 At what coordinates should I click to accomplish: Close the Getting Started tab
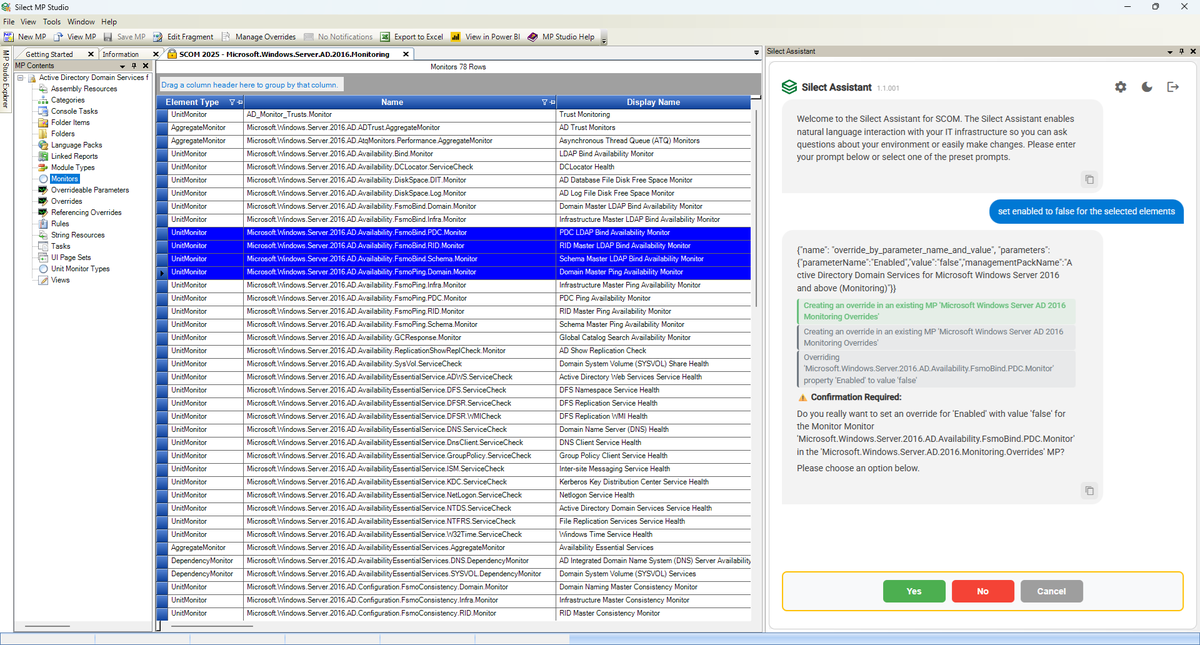[91, 54]
